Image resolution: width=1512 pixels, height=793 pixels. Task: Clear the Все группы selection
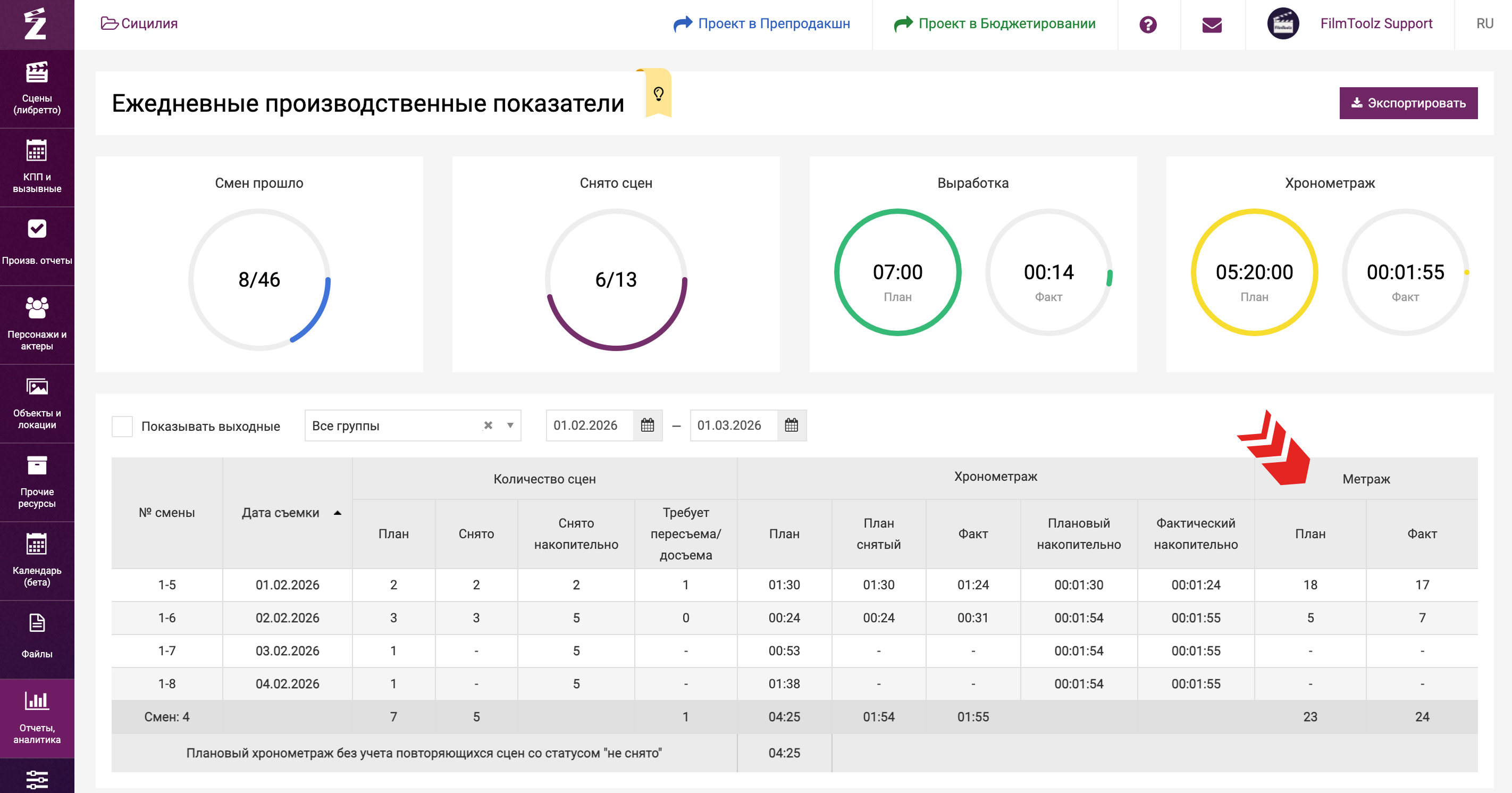(488, 425)
